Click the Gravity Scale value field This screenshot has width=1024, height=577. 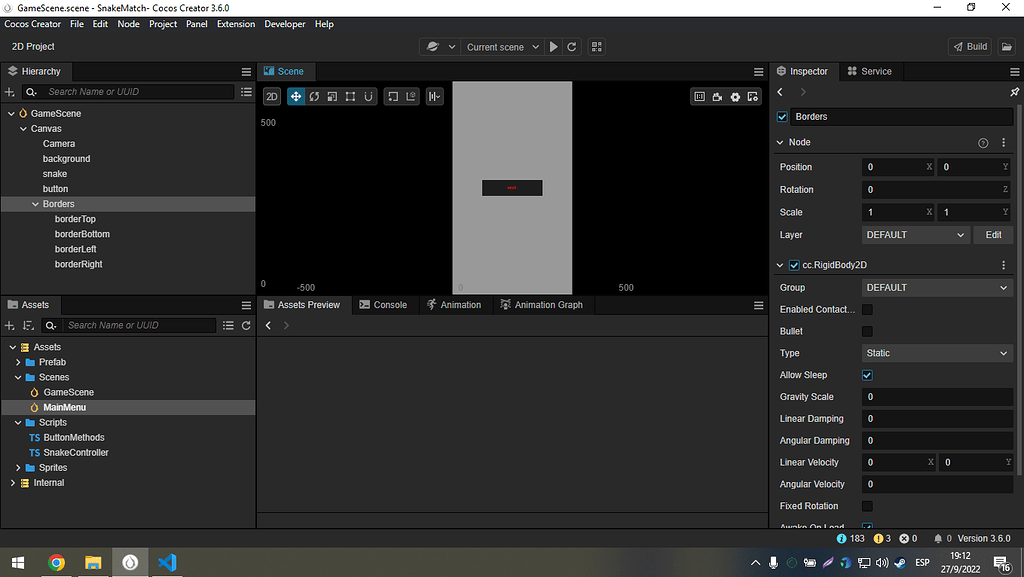tap(937, 397)
